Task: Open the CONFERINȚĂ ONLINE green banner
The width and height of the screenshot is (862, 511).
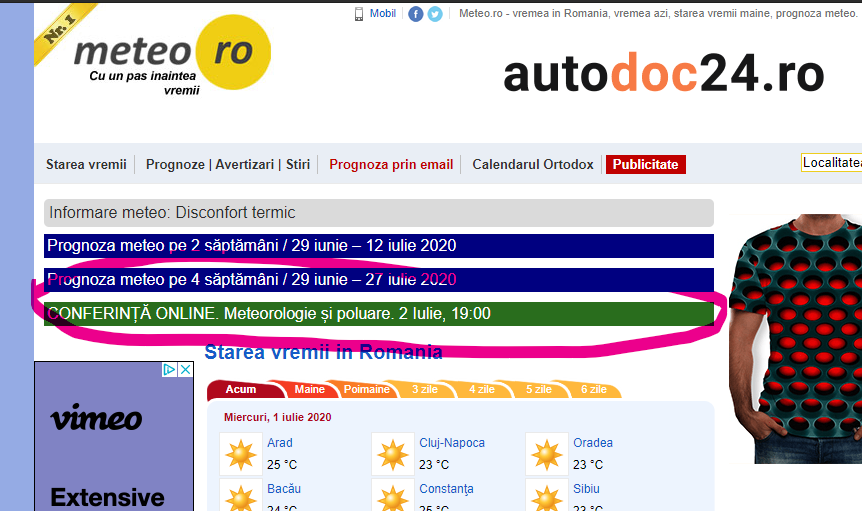Action: tap(379, 314)
